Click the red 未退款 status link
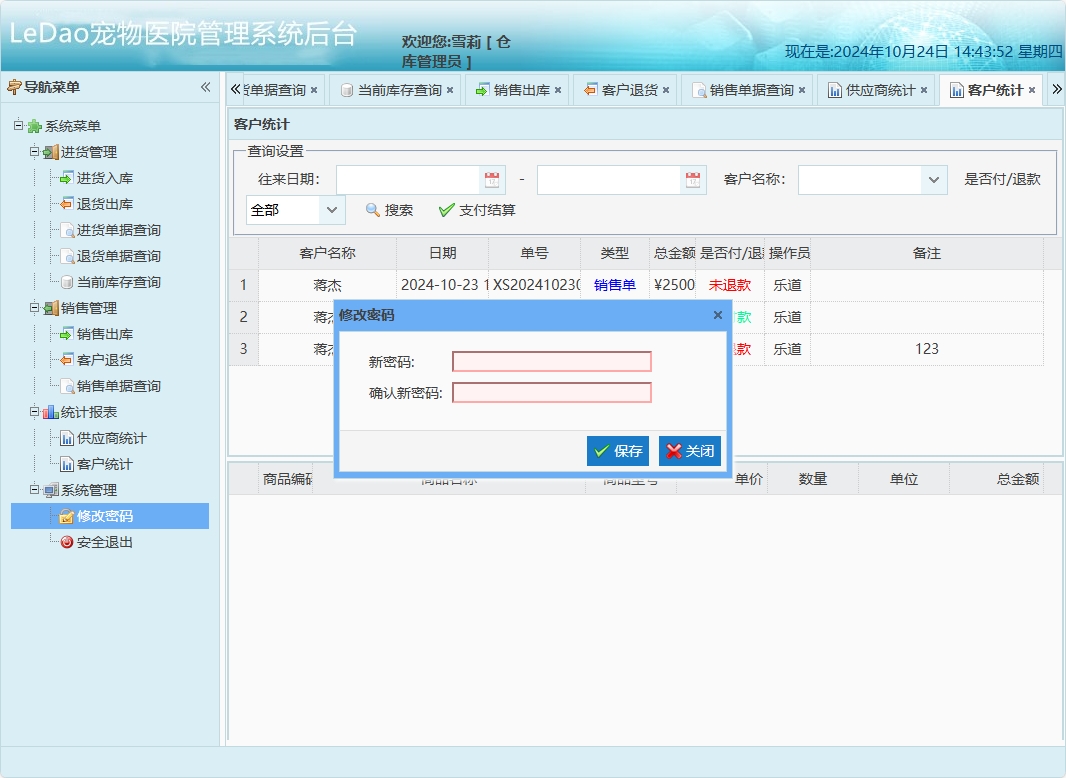The image size is (1066, 778). [731, 285]
